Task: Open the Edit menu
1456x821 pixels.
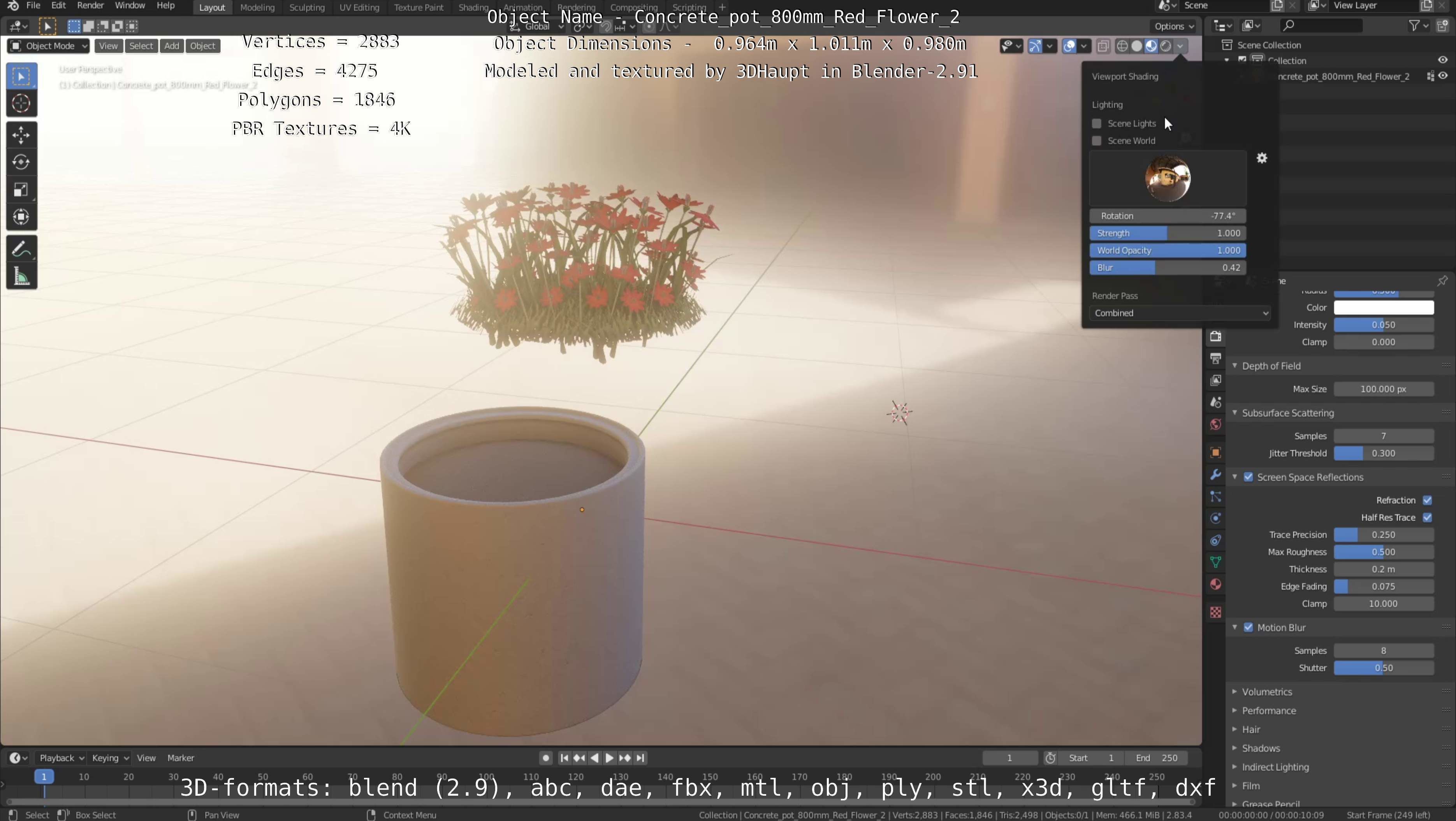Action: point(58,6)
